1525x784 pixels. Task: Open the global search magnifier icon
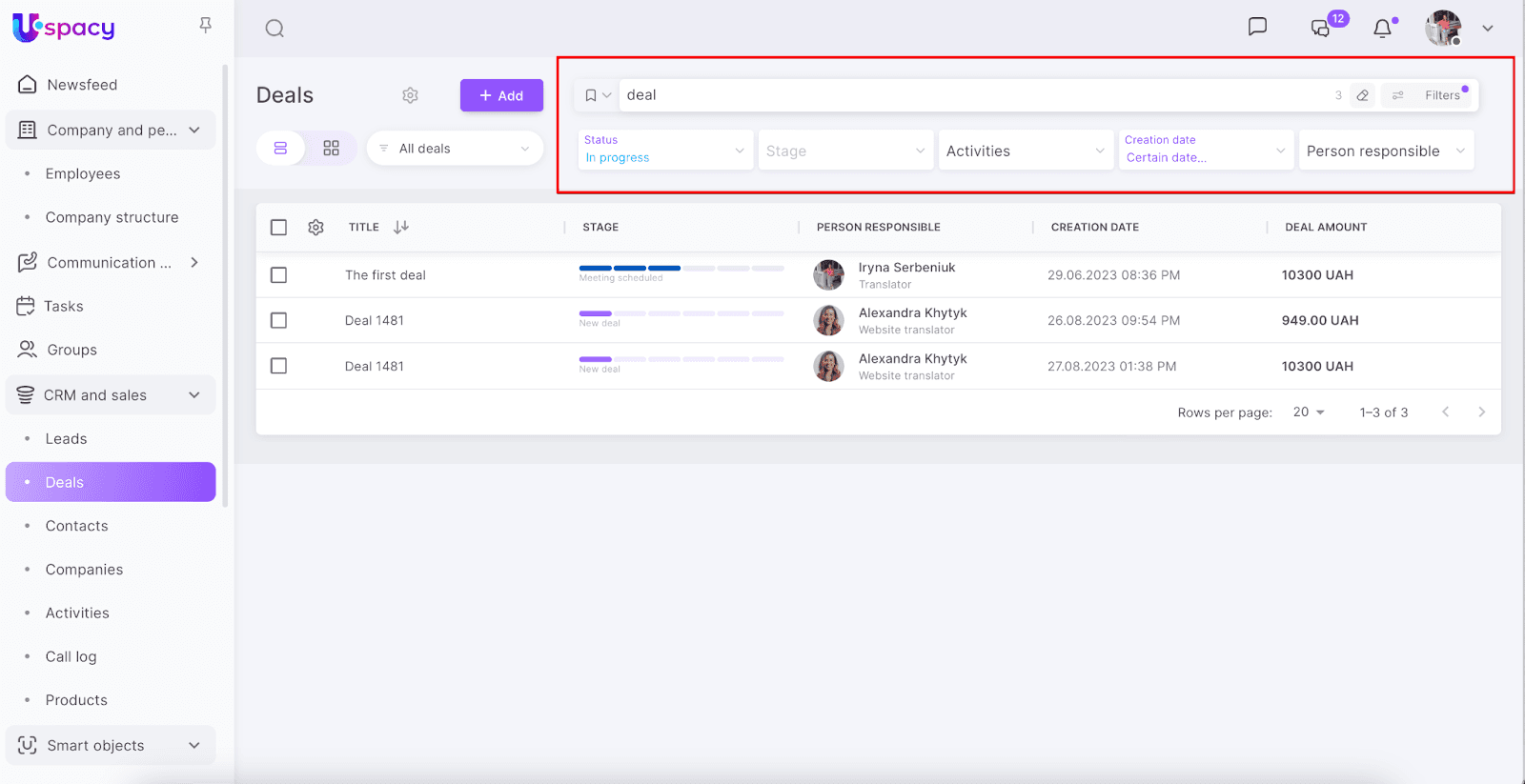pos(274,29)
